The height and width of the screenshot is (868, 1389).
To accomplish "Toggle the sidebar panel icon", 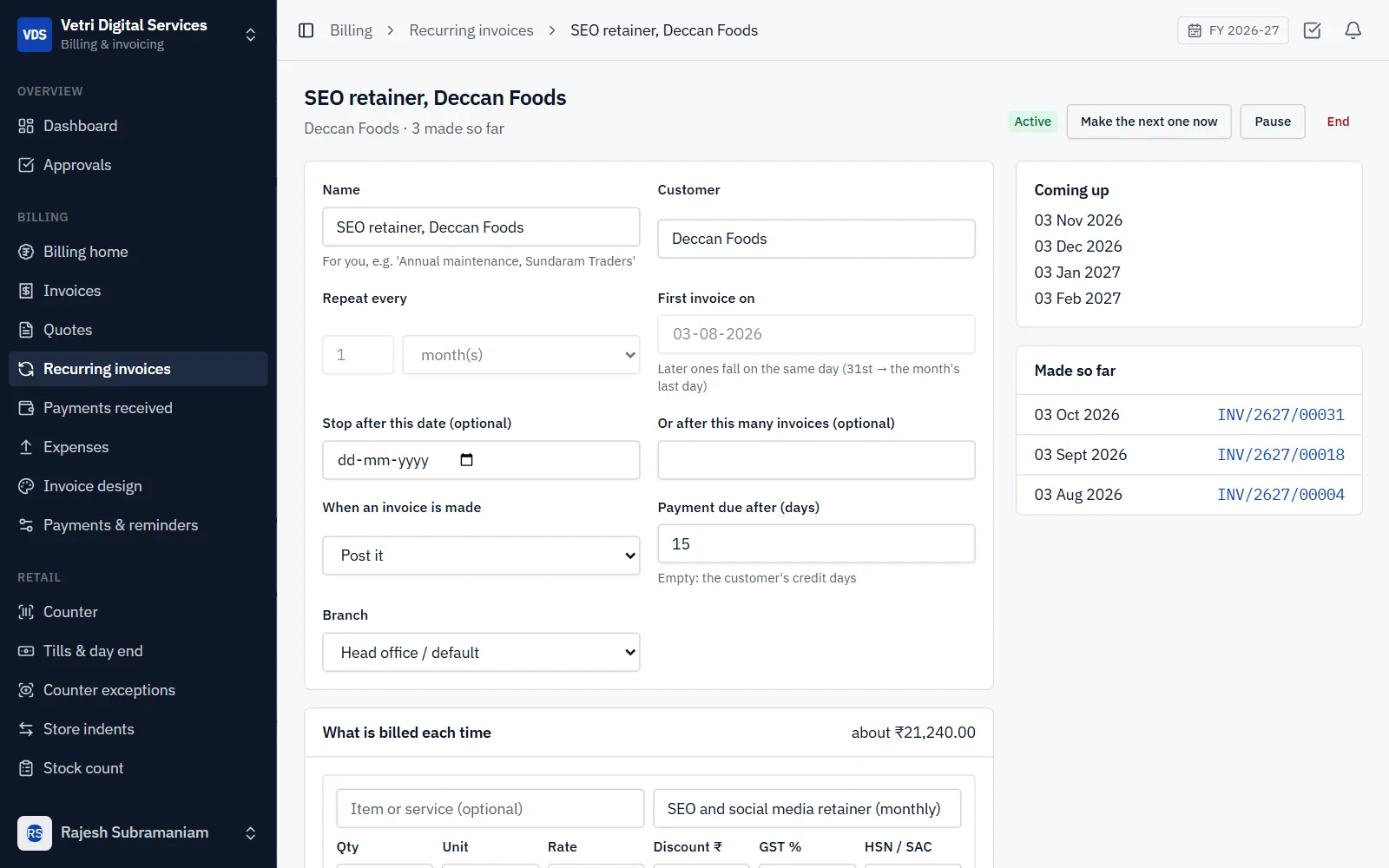I will (x=306, y=30).
